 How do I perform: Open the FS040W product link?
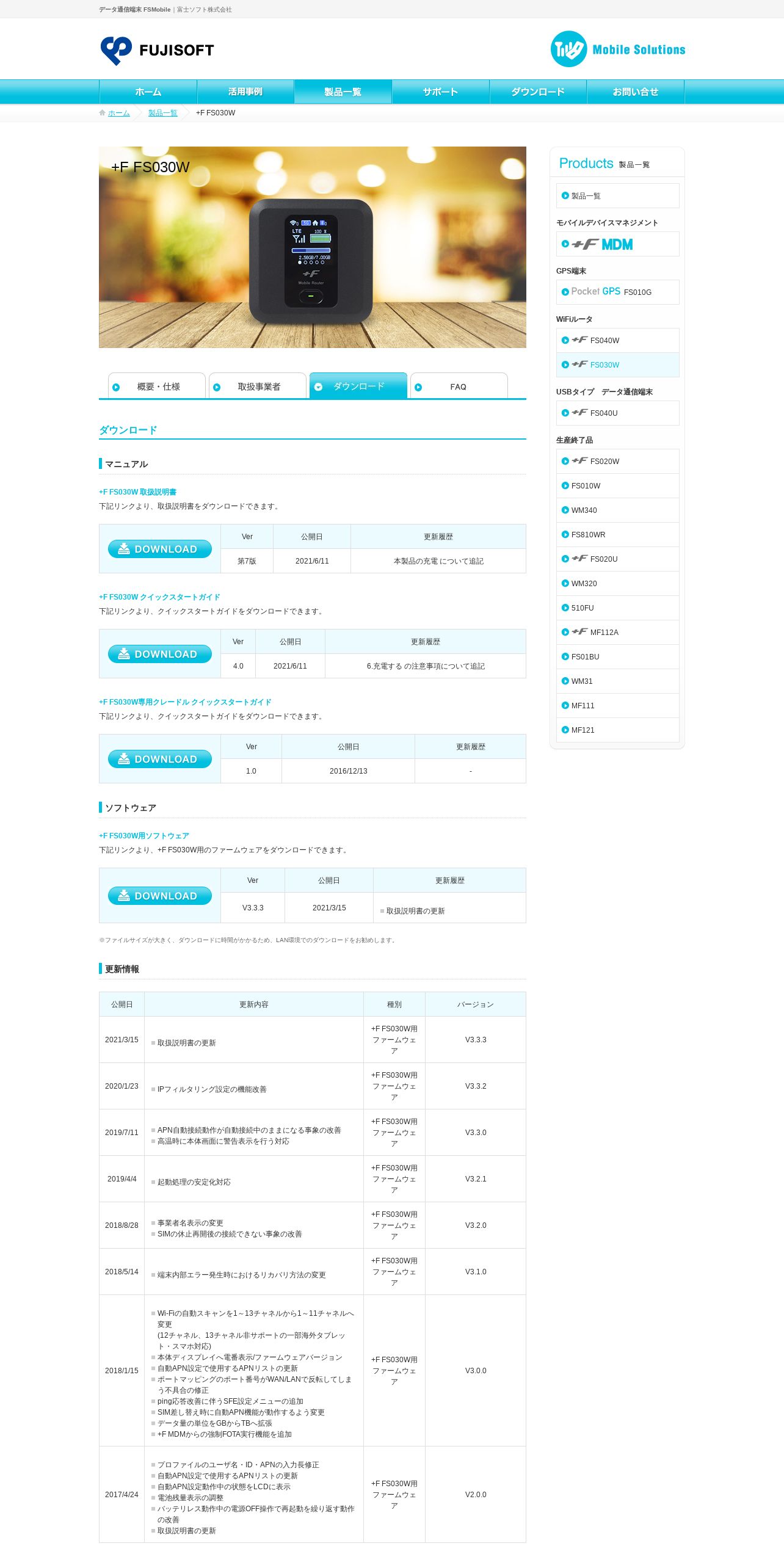click(x=618, y=340)
